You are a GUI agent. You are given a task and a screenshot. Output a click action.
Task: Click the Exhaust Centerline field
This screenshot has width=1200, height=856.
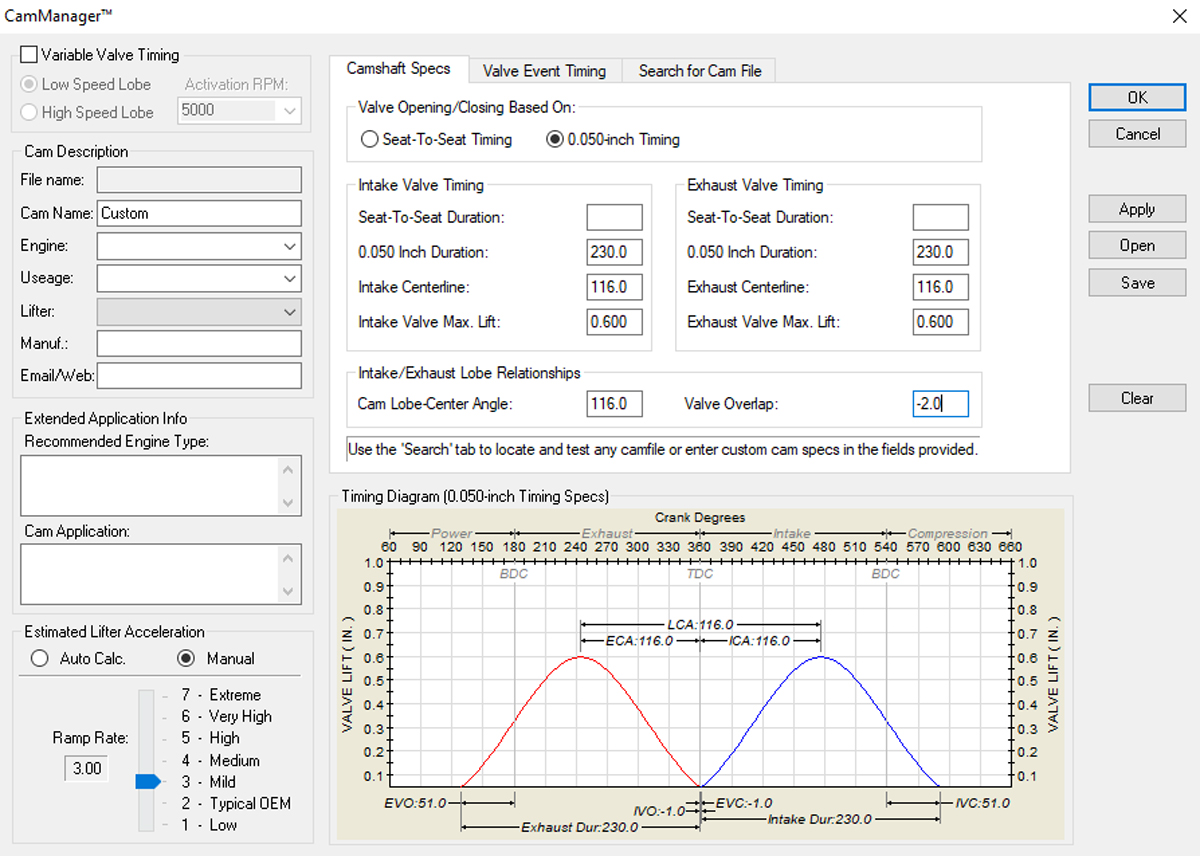click(941, 287)
